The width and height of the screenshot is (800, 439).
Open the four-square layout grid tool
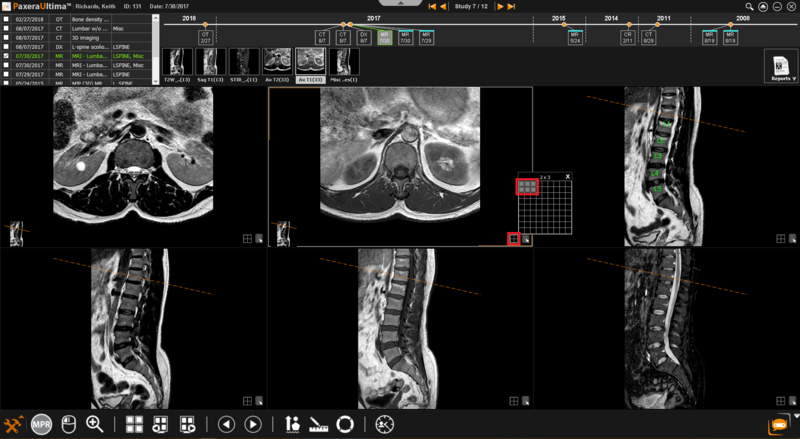(134, 424)
